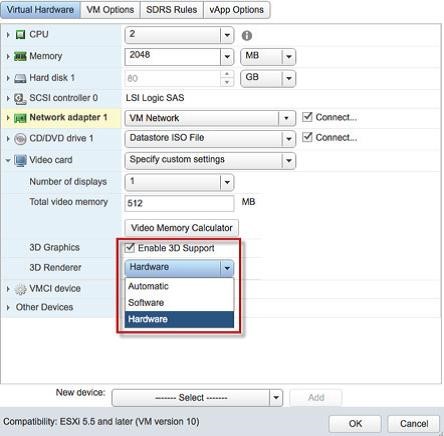
Task: Collapse the Video card section
Action: click(x=8, y=160)
